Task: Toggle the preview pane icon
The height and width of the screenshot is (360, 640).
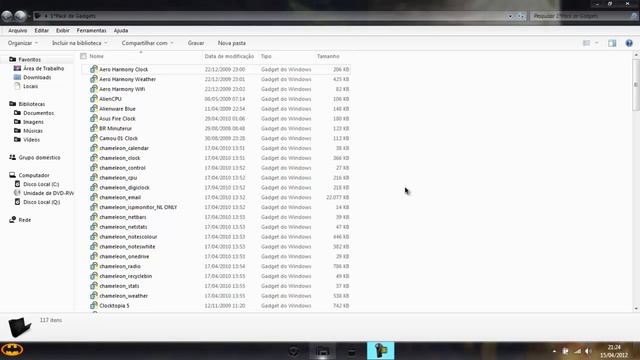Action: tap(612, 43)
